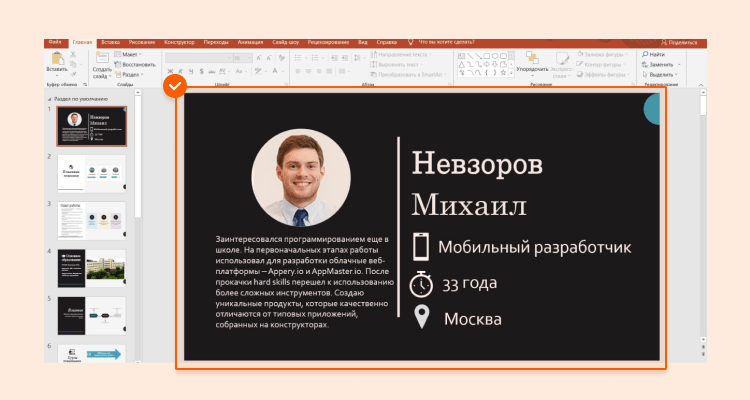Switch to the Рецензирование tab
Screen dimensions: 750x400
click(328, 42)
